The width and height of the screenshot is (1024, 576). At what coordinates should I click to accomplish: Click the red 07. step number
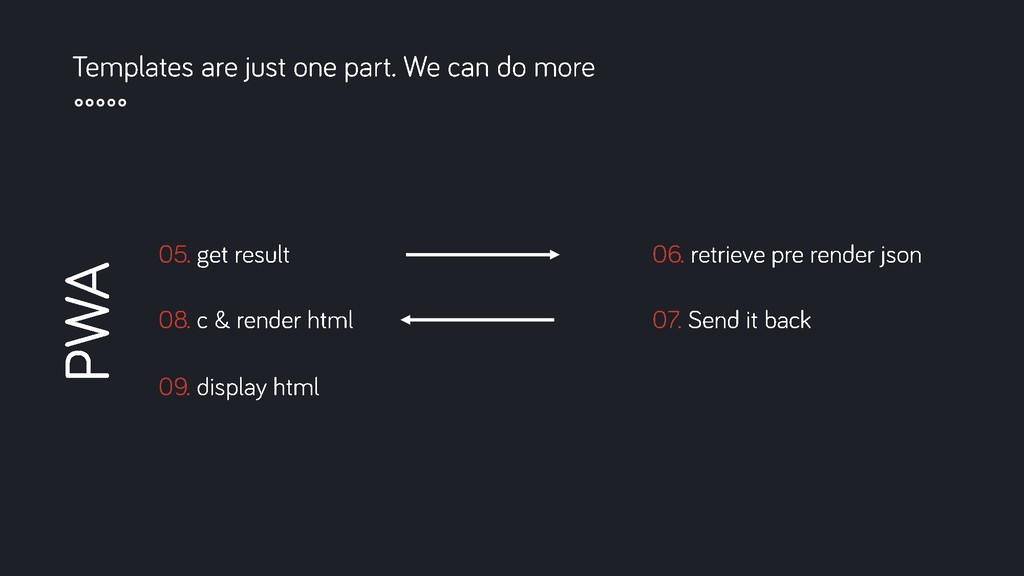click(667, 320)
